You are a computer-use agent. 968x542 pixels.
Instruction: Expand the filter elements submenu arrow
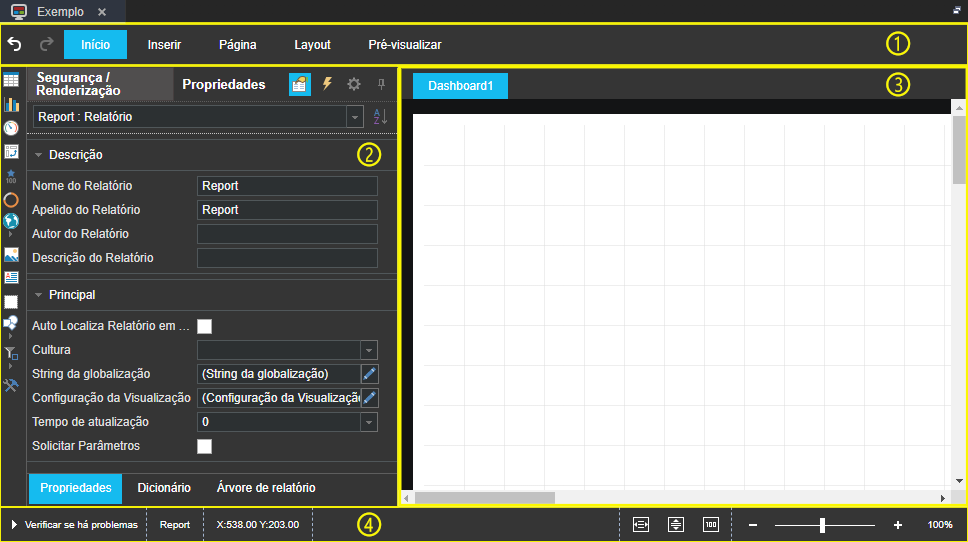tap(10, 367)
